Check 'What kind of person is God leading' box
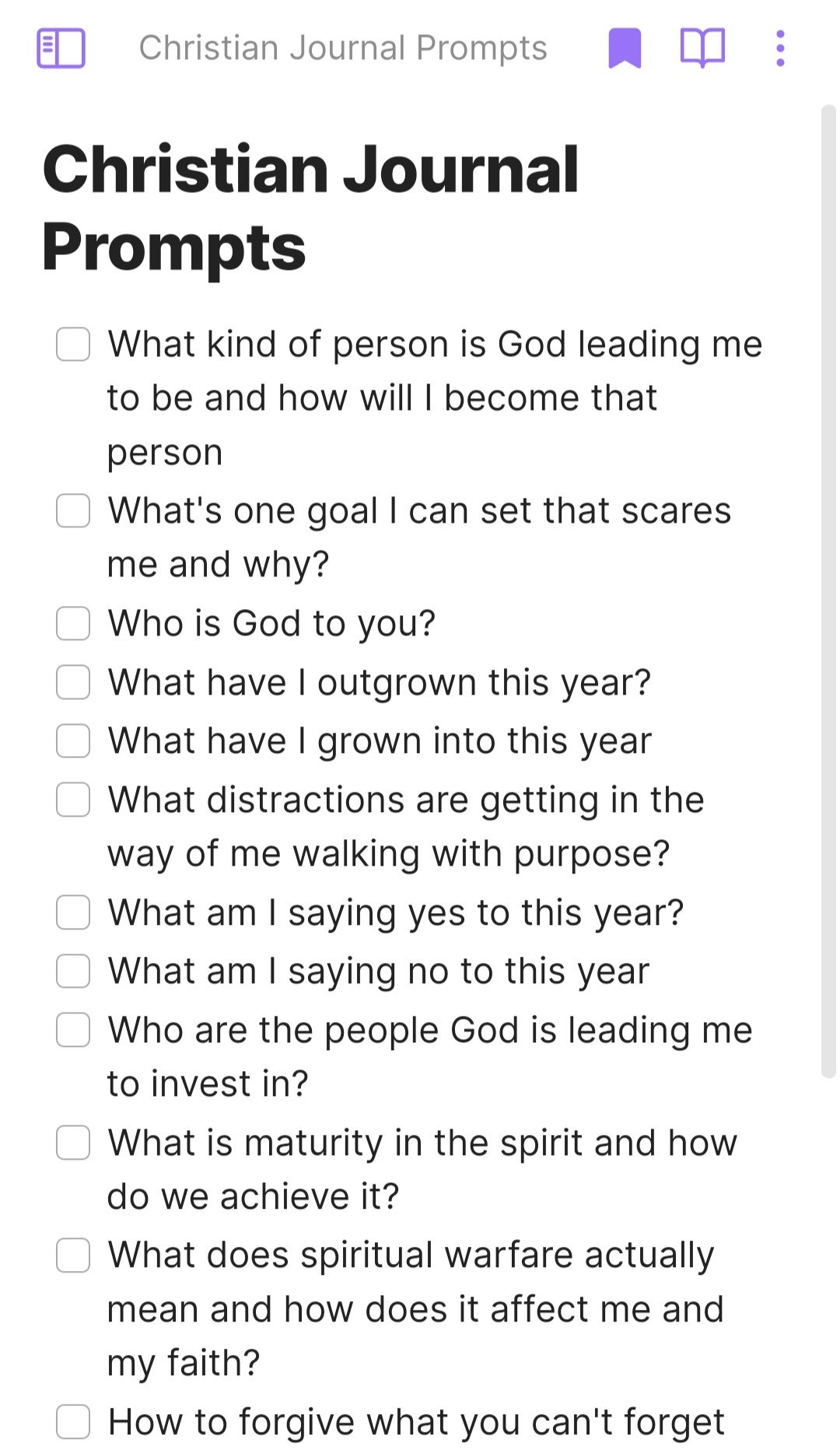The image size is (840, 1453). coord(73,344)
